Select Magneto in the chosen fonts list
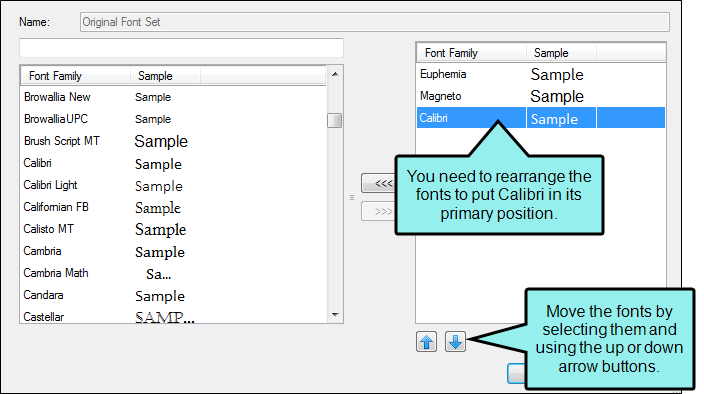Image resolution: width=704 pixels, height=394 pixels. tap(541, 96)
